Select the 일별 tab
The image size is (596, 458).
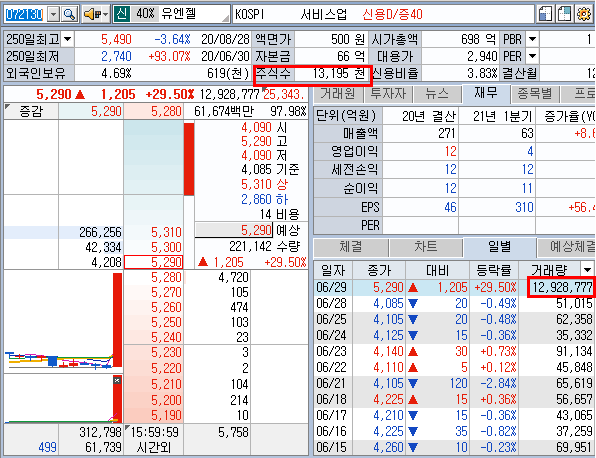[x=499, y=247]
